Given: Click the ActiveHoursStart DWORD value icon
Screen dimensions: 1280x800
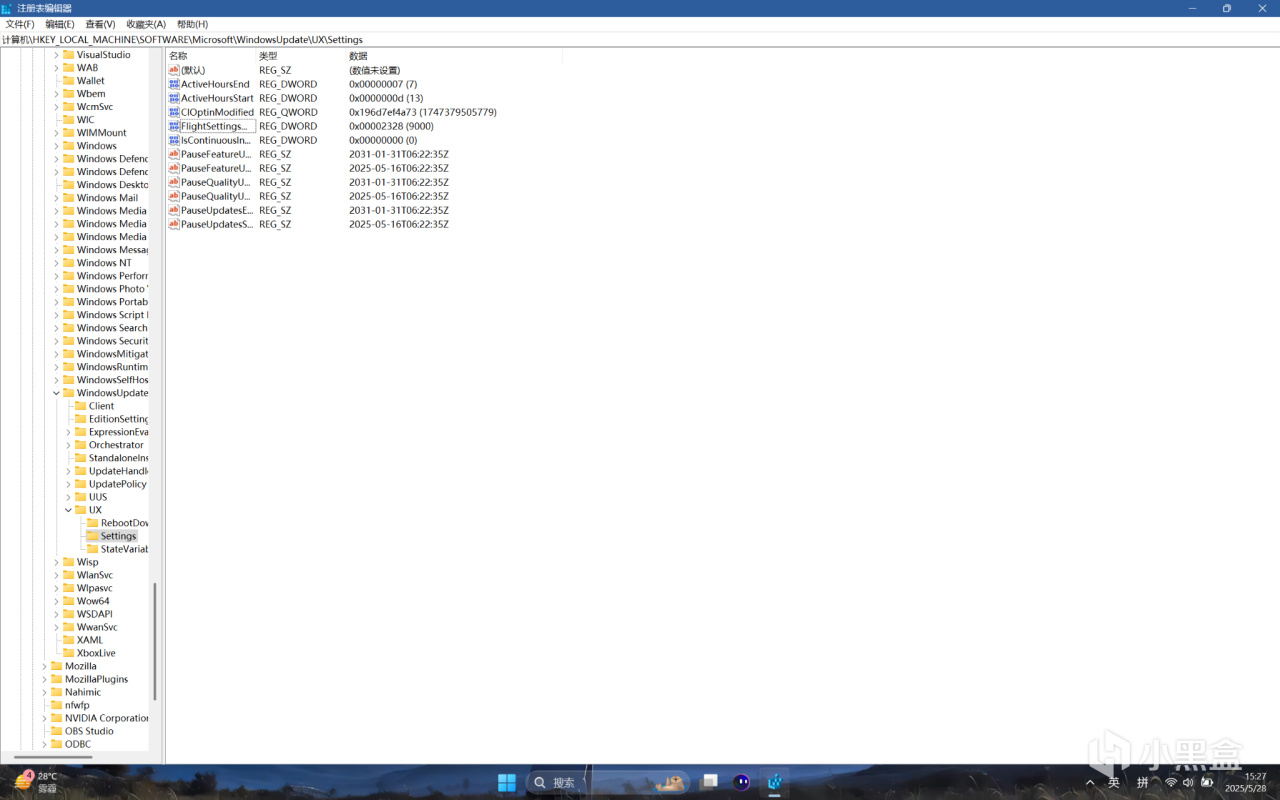Looking at the screenshot, I should coord(174,98).
